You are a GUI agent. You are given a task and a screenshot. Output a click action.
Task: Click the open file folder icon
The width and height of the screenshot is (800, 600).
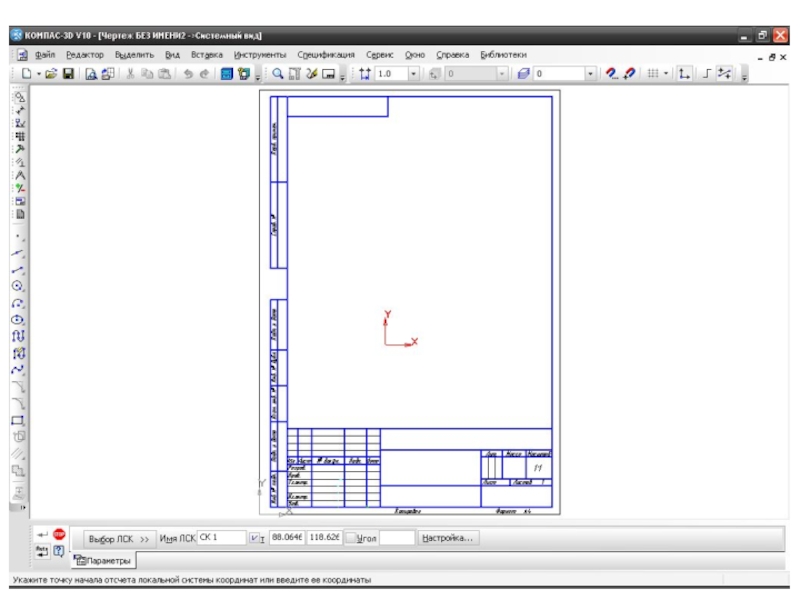point(51,74)
